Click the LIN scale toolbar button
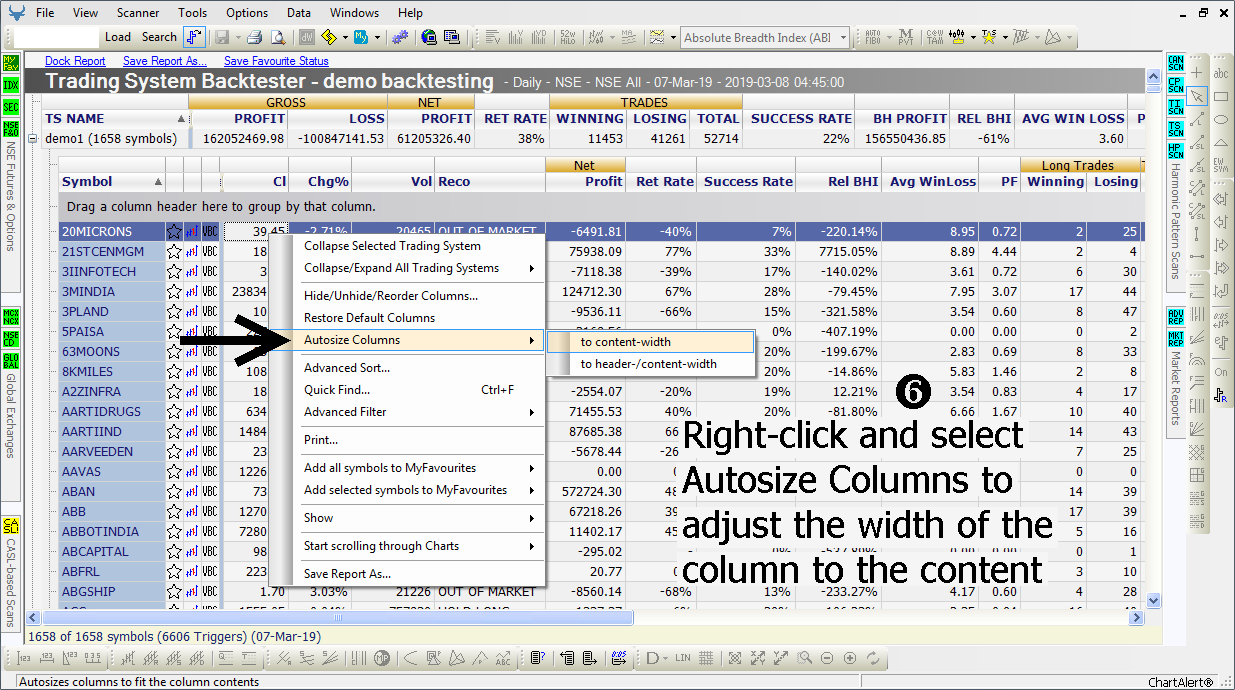1235x690 pixels. pos(683,658)
